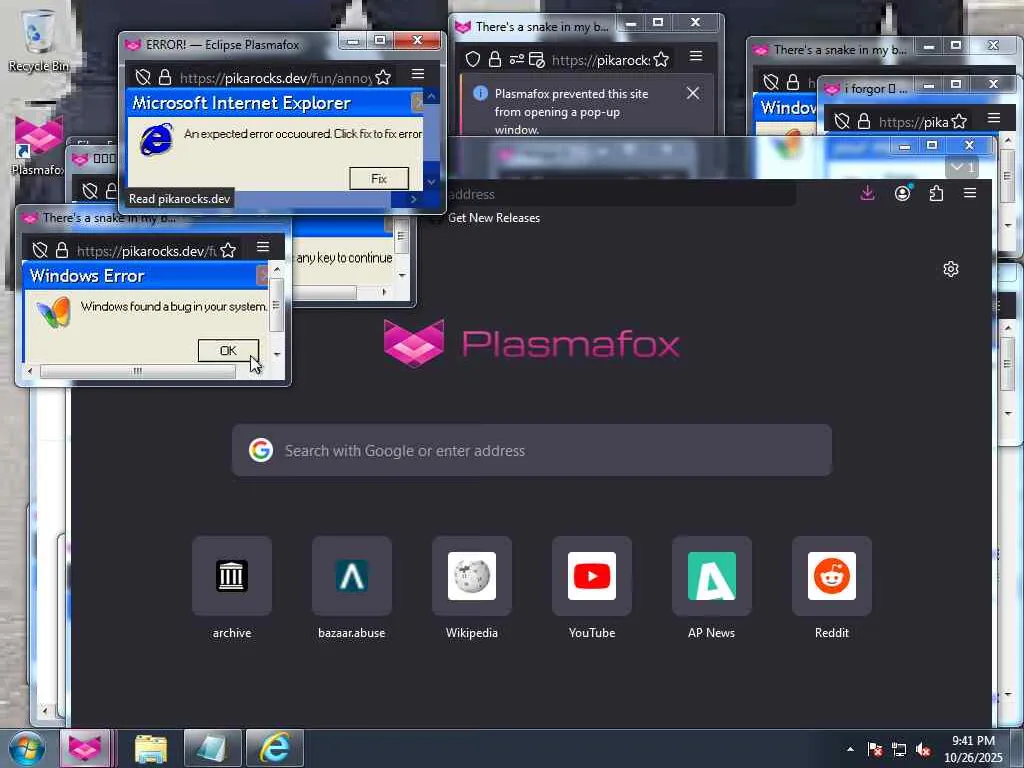
Task: Open hamburger menu in ERROR! Eclipse Plasmafox window
Action: [x=418, y=74]
